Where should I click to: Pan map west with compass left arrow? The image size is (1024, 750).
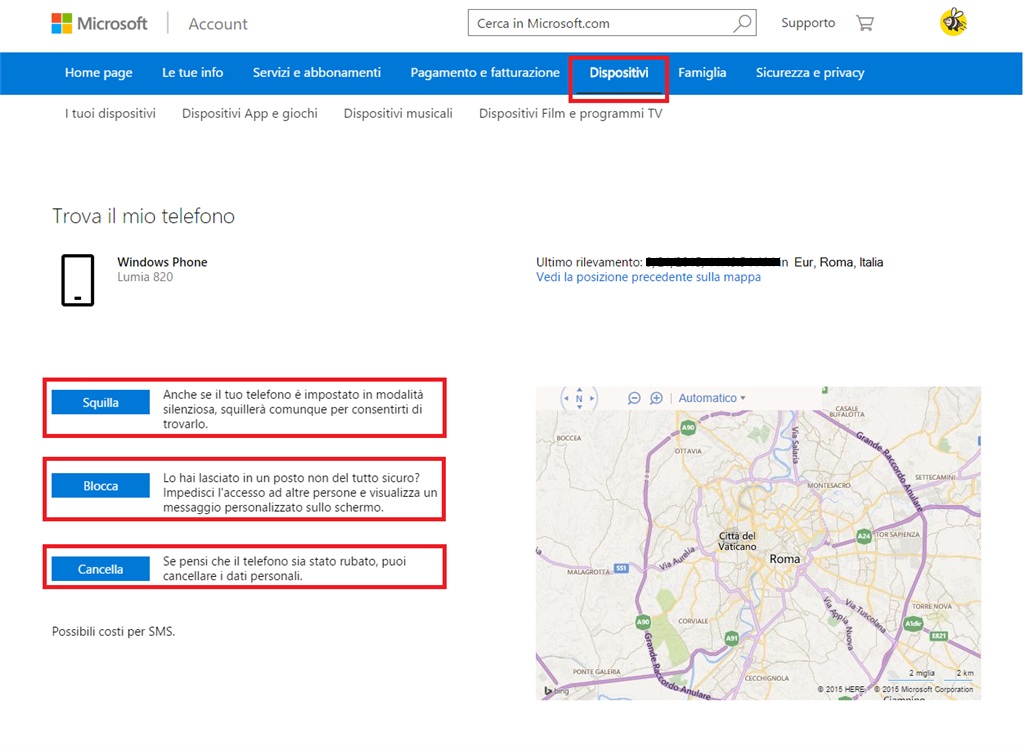click(x=566, y=398)
